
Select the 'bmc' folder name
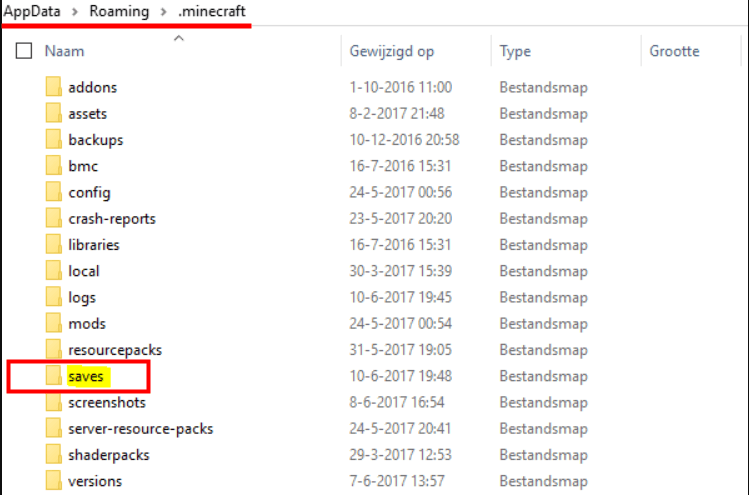coord(83,166)
